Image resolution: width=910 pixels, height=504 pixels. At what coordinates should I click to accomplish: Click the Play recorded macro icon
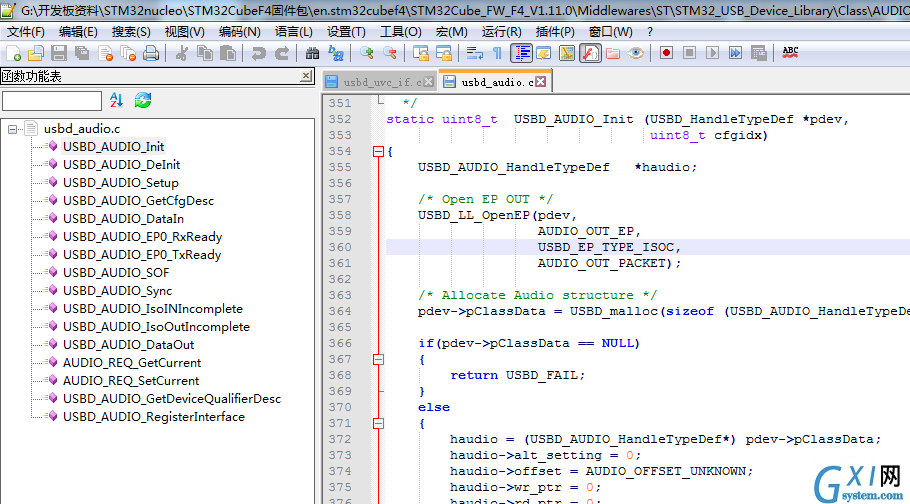coord(713,53)
